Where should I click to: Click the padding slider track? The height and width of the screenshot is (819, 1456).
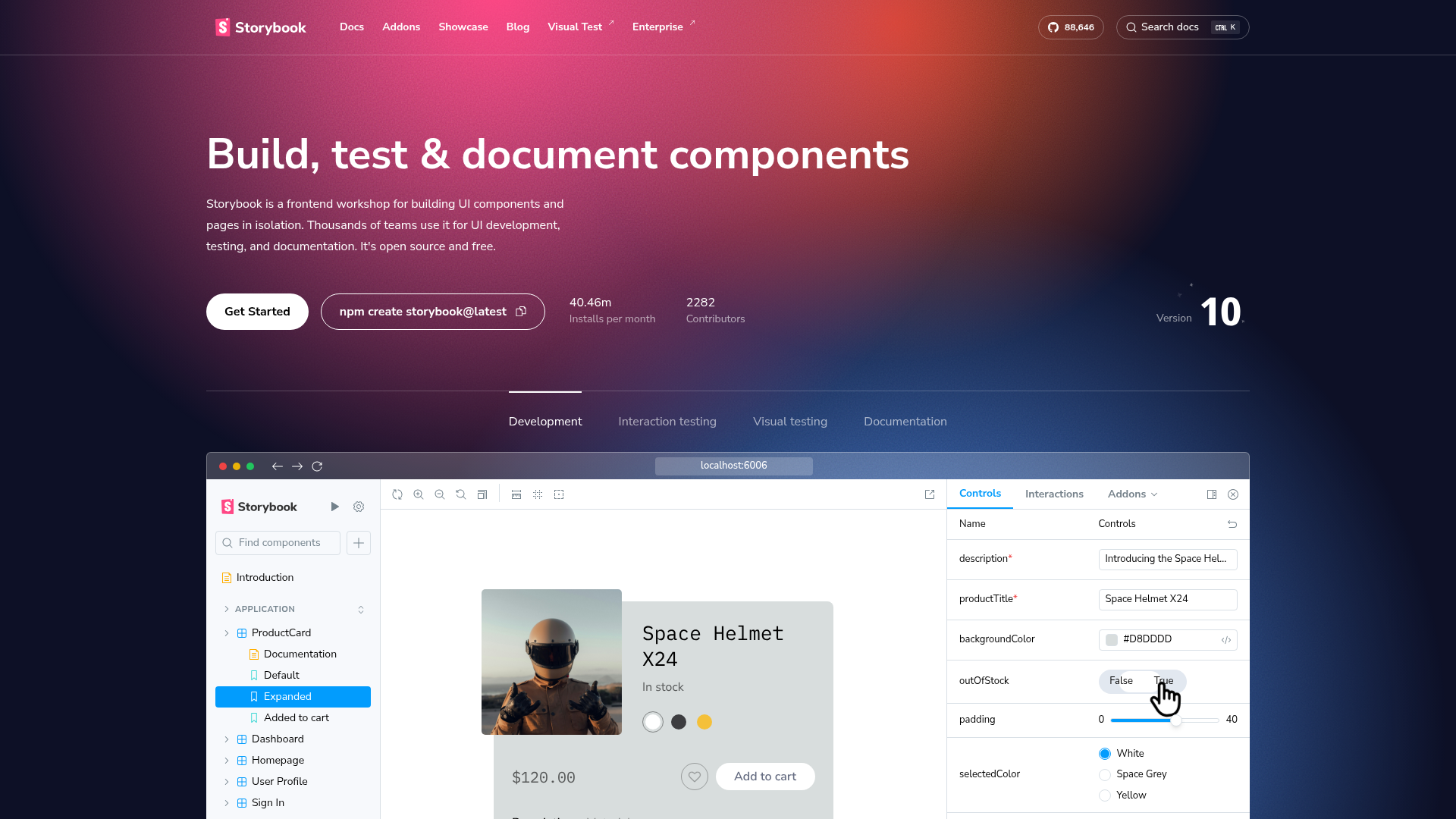(1198, 720)
